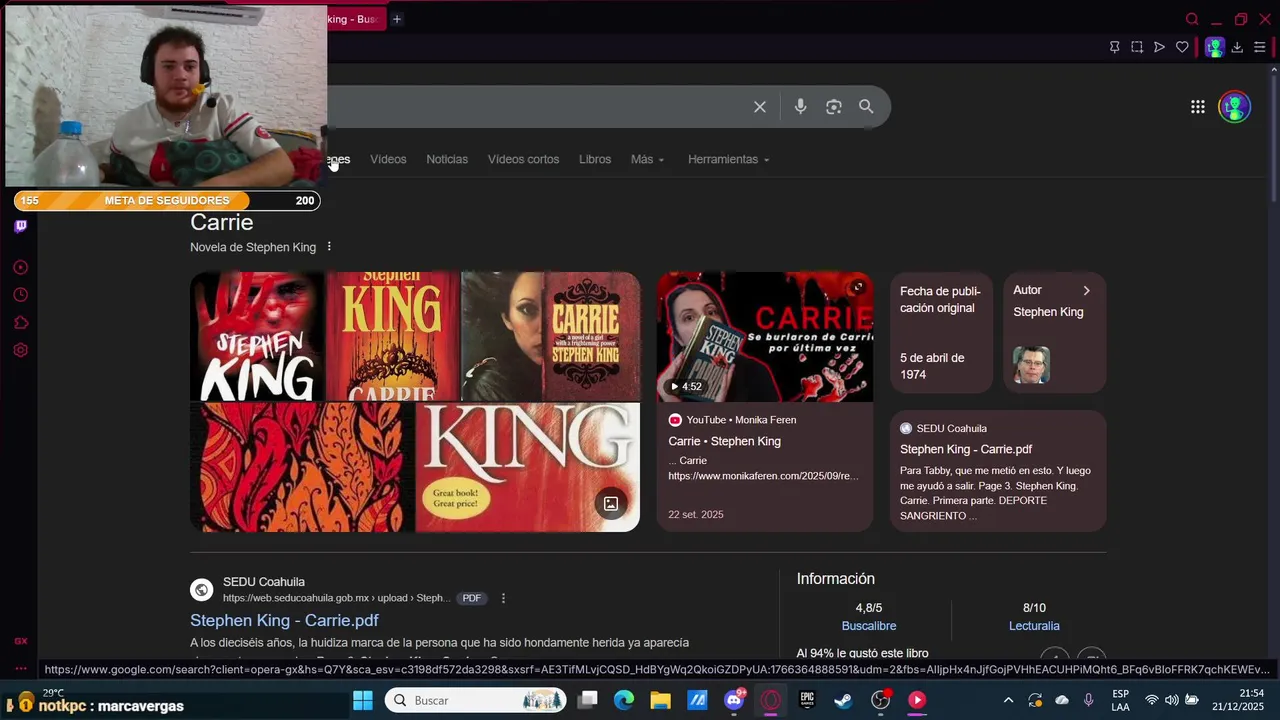The image size is (1280, 720).
Task: Expand the Herramientas dropdown
Action: point(729,159)
